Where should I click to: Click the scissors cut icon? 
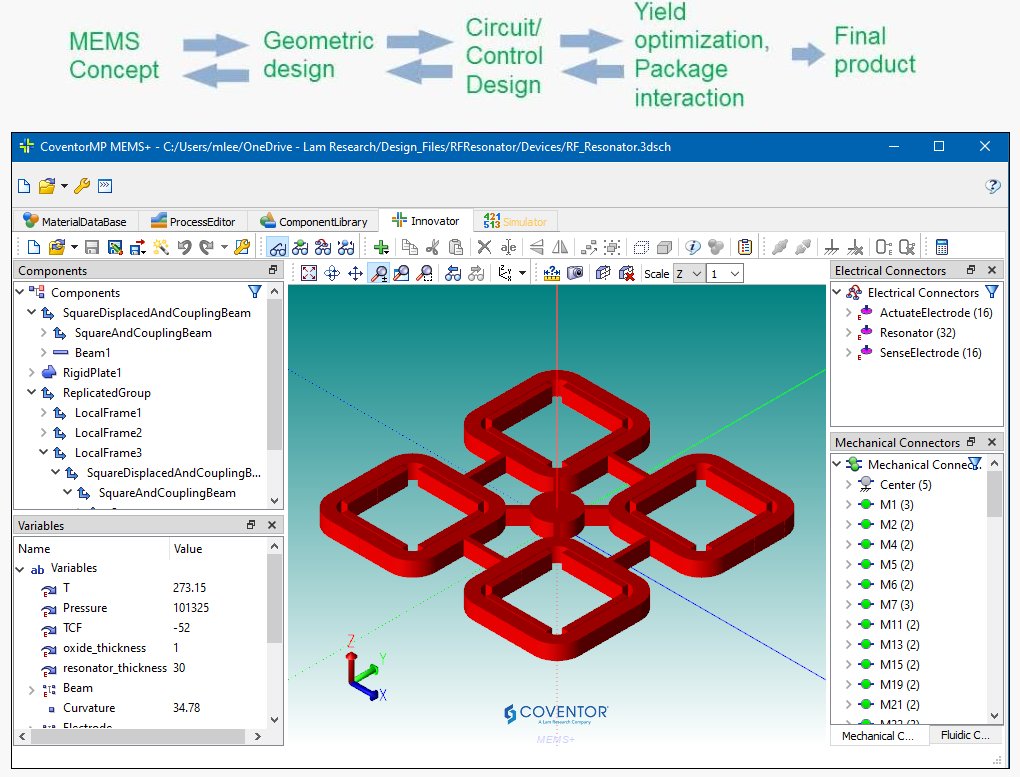click(x=433, y=247)
